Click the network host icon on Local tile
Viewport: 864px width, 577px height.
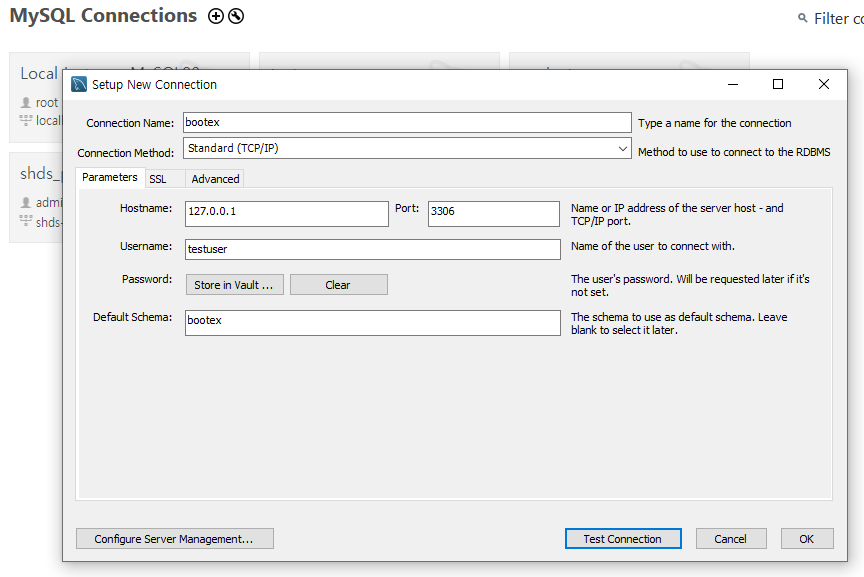pos(25,120)
